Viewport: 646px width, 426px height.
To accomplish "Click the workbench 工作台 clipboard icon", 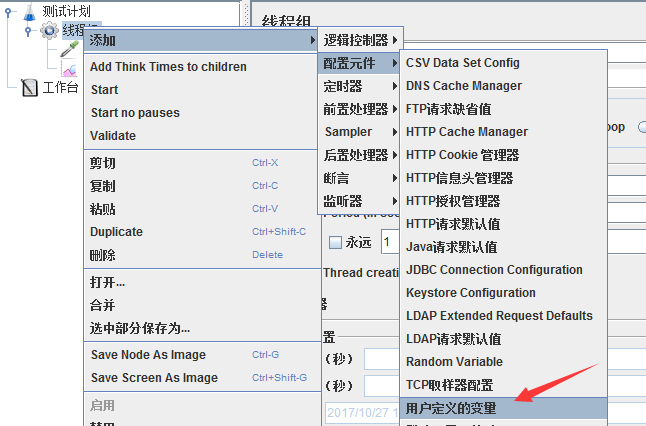I will (29, 88).
